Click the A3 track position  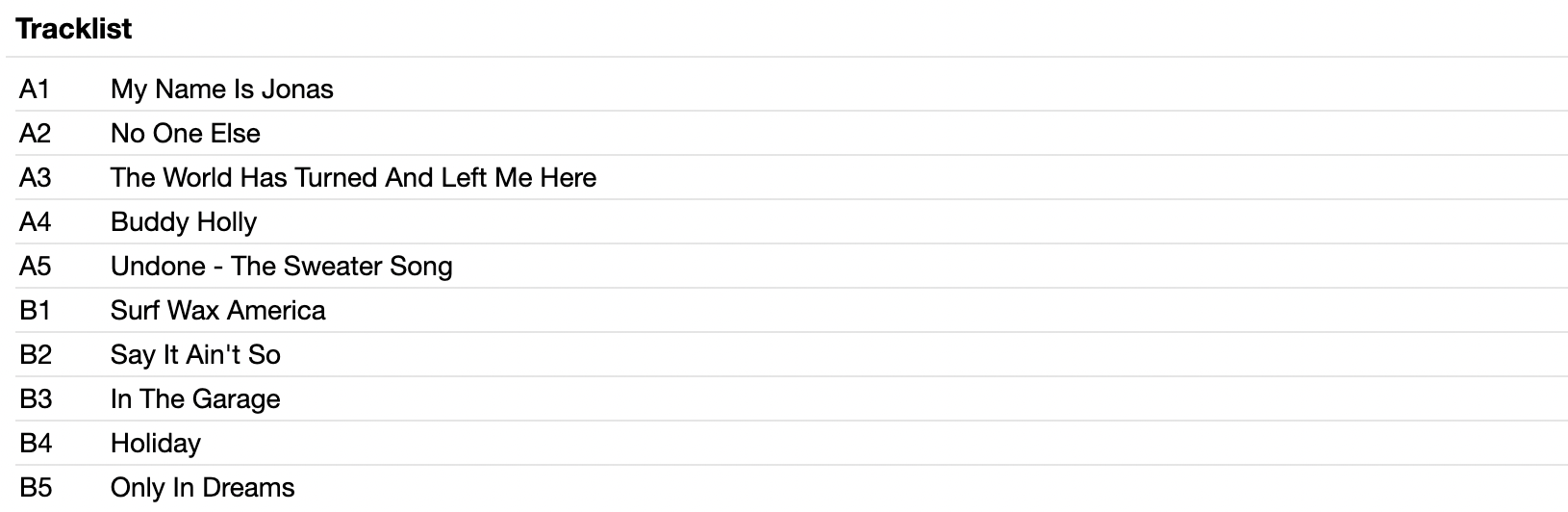[x=35, y=178]
